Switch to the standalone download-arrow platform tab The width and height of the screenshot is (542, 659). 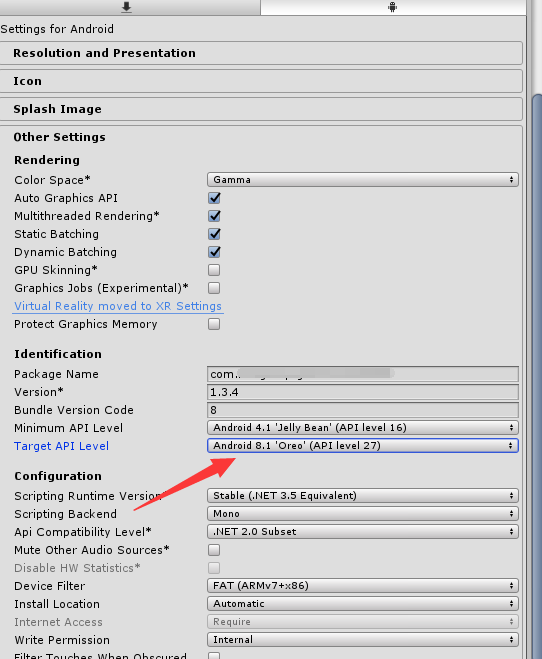tap(126, 7)
